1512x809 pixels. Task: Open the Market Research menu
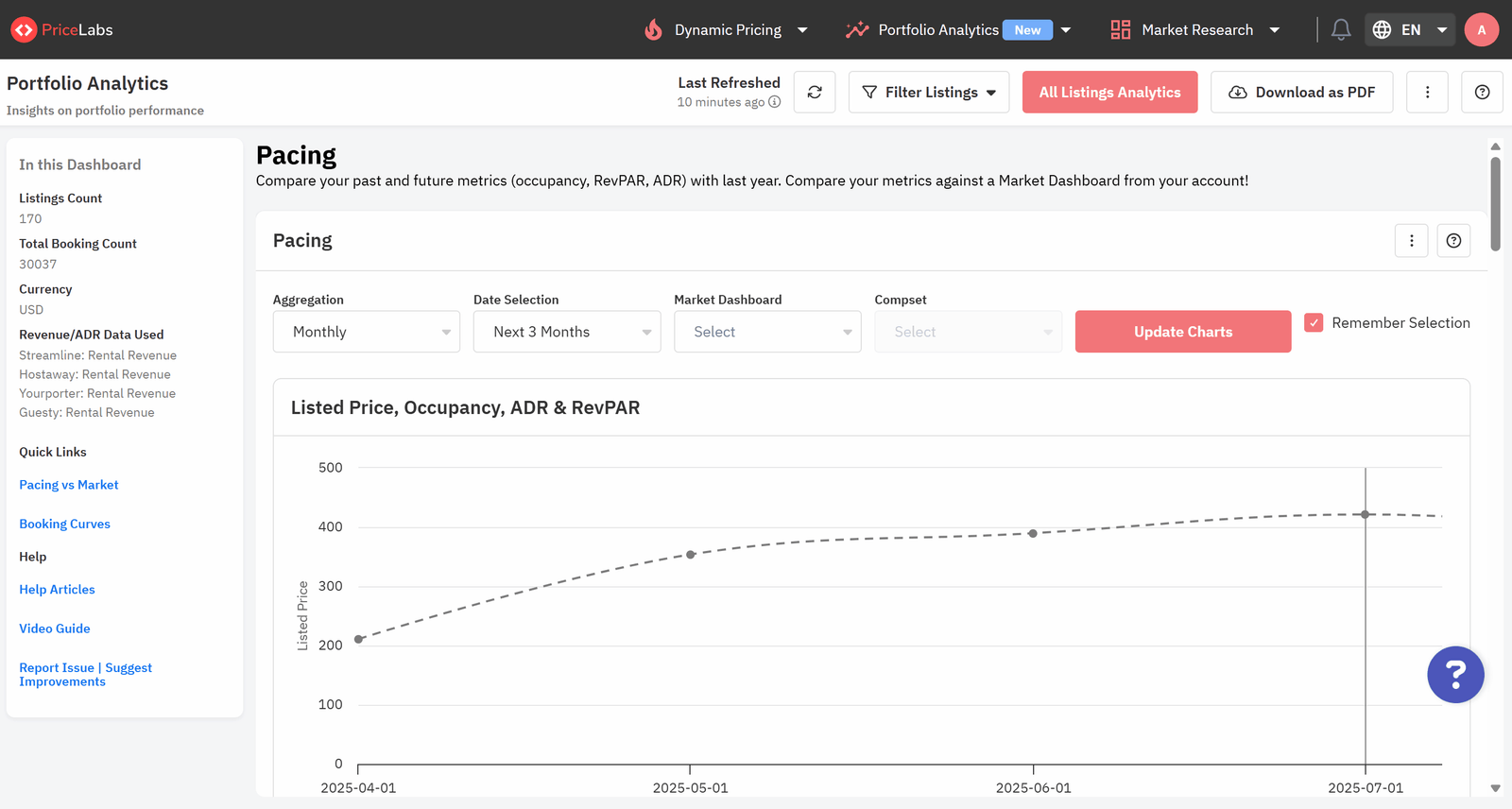pyautogui.click(x=1195, y=30)
